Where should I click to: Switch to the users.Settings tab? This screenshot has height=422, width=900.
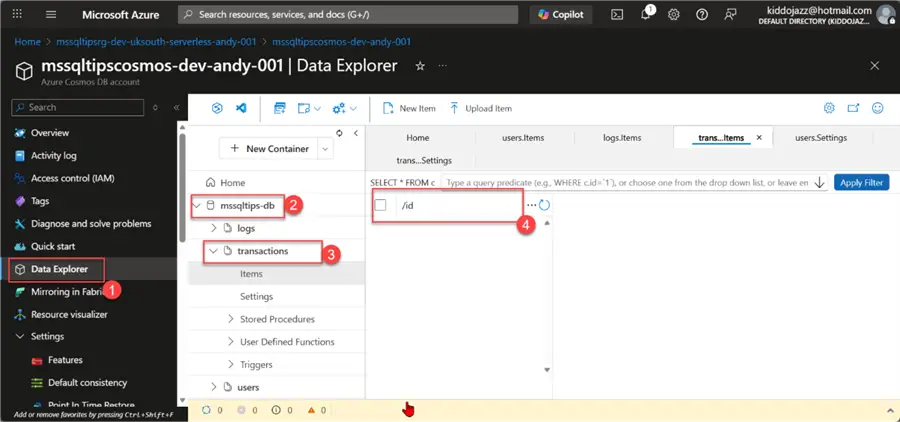click(821, 138)
